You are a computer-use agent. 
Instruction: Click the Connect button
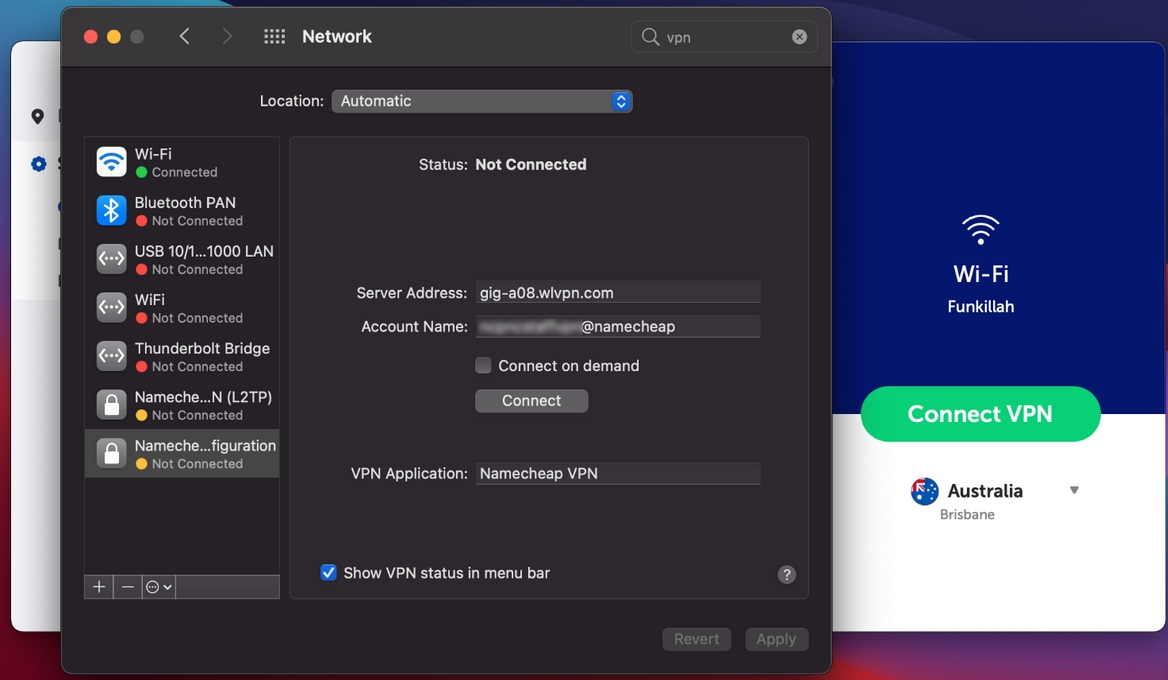coord(532,401)
